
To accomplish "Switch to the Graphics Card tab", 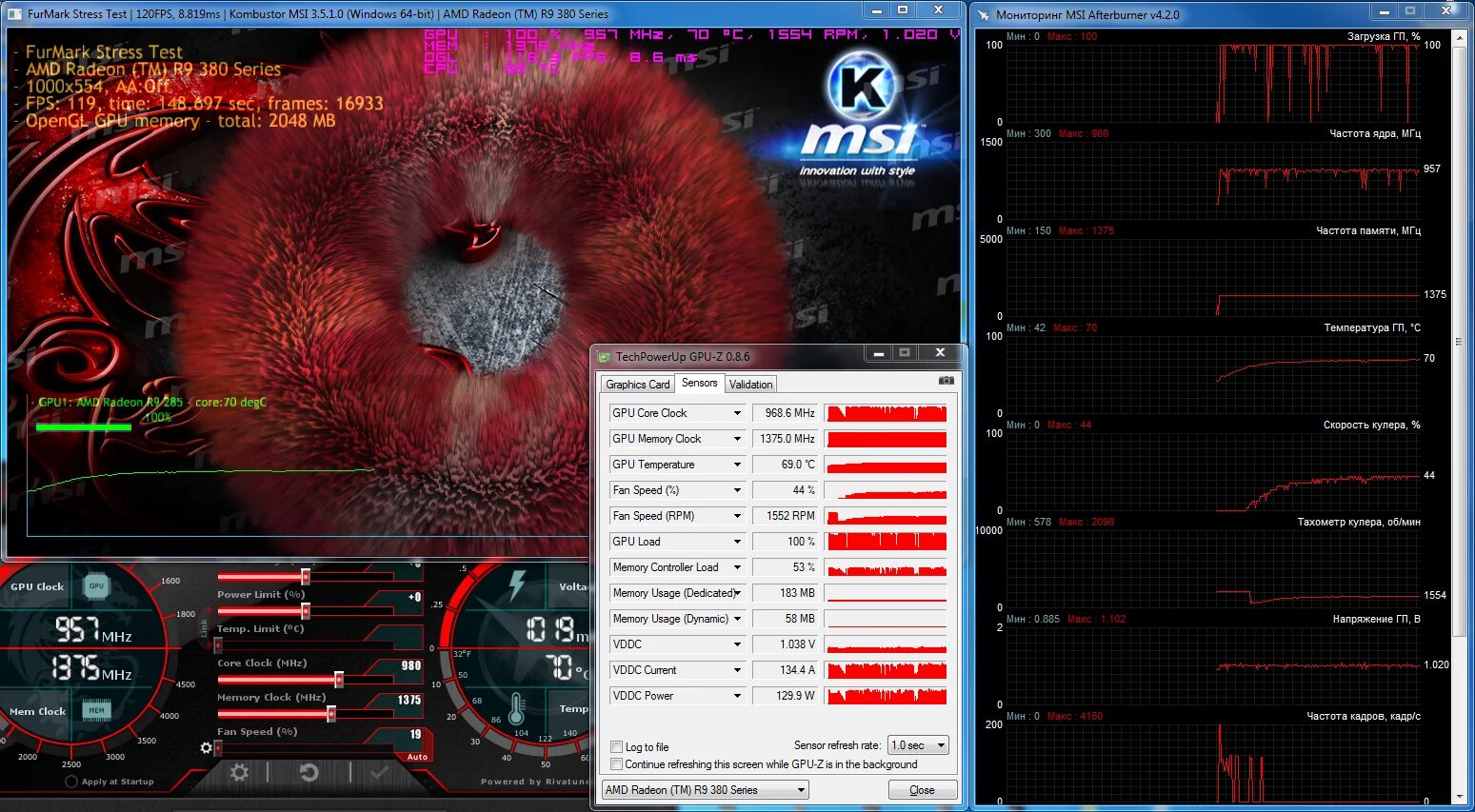I will click(638, 385).
